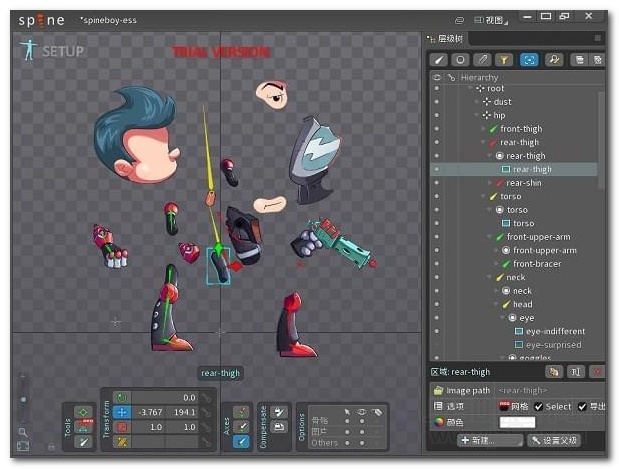The image size is (619, 469).
Task: Select the Weights tool in Tools panel
Action: pos(84,427)
